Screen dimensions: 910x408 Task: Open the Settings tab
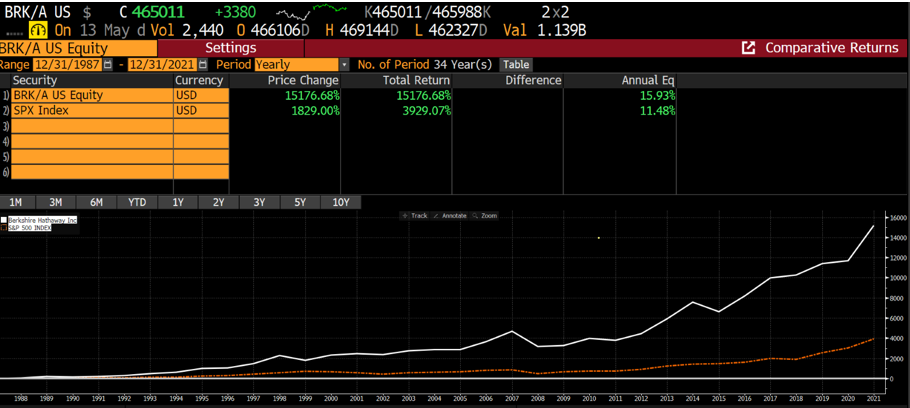pyautogui.click(x=230, y=48)
